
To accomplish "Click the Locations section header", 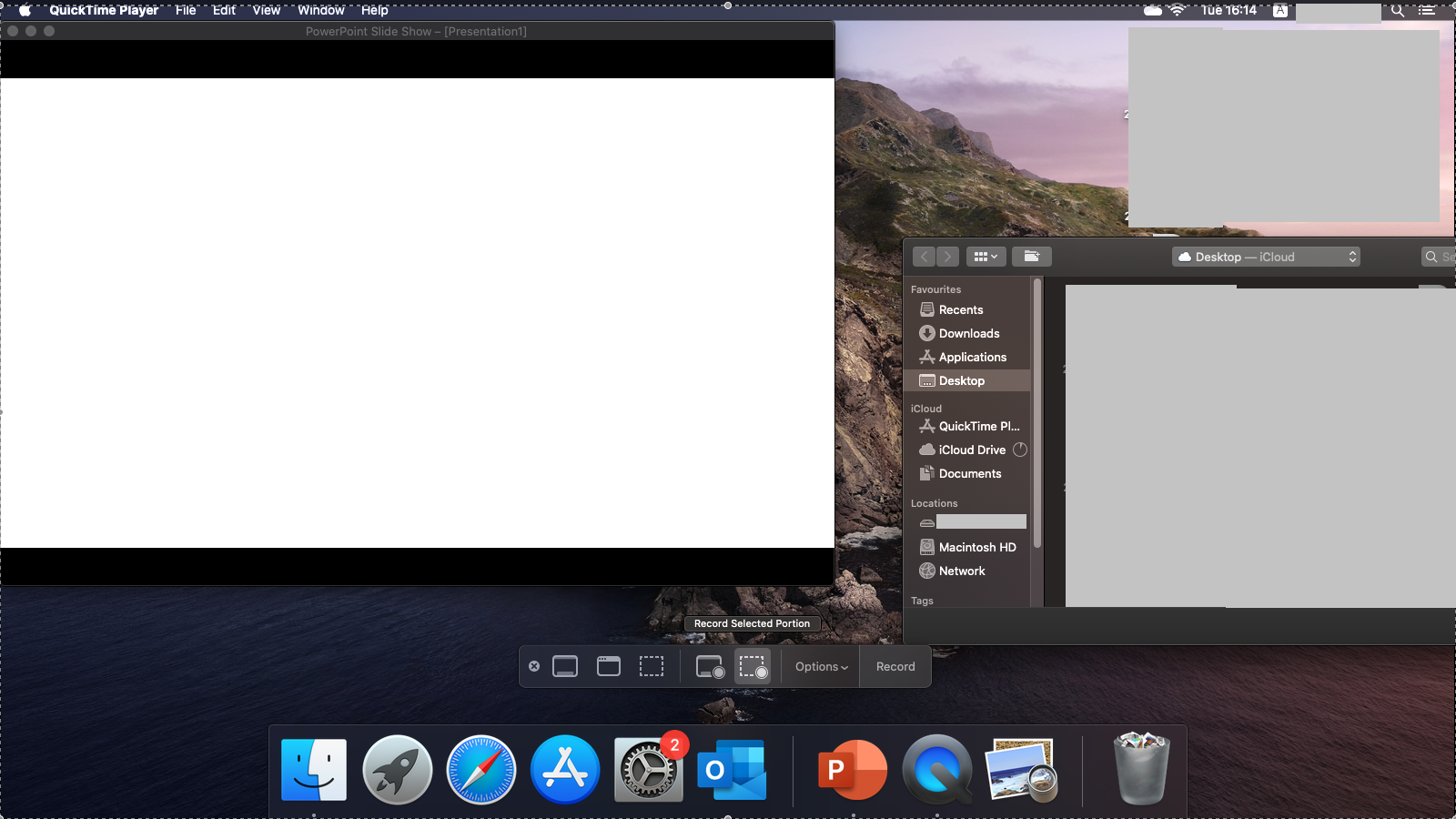I will [x=934, y=503].
